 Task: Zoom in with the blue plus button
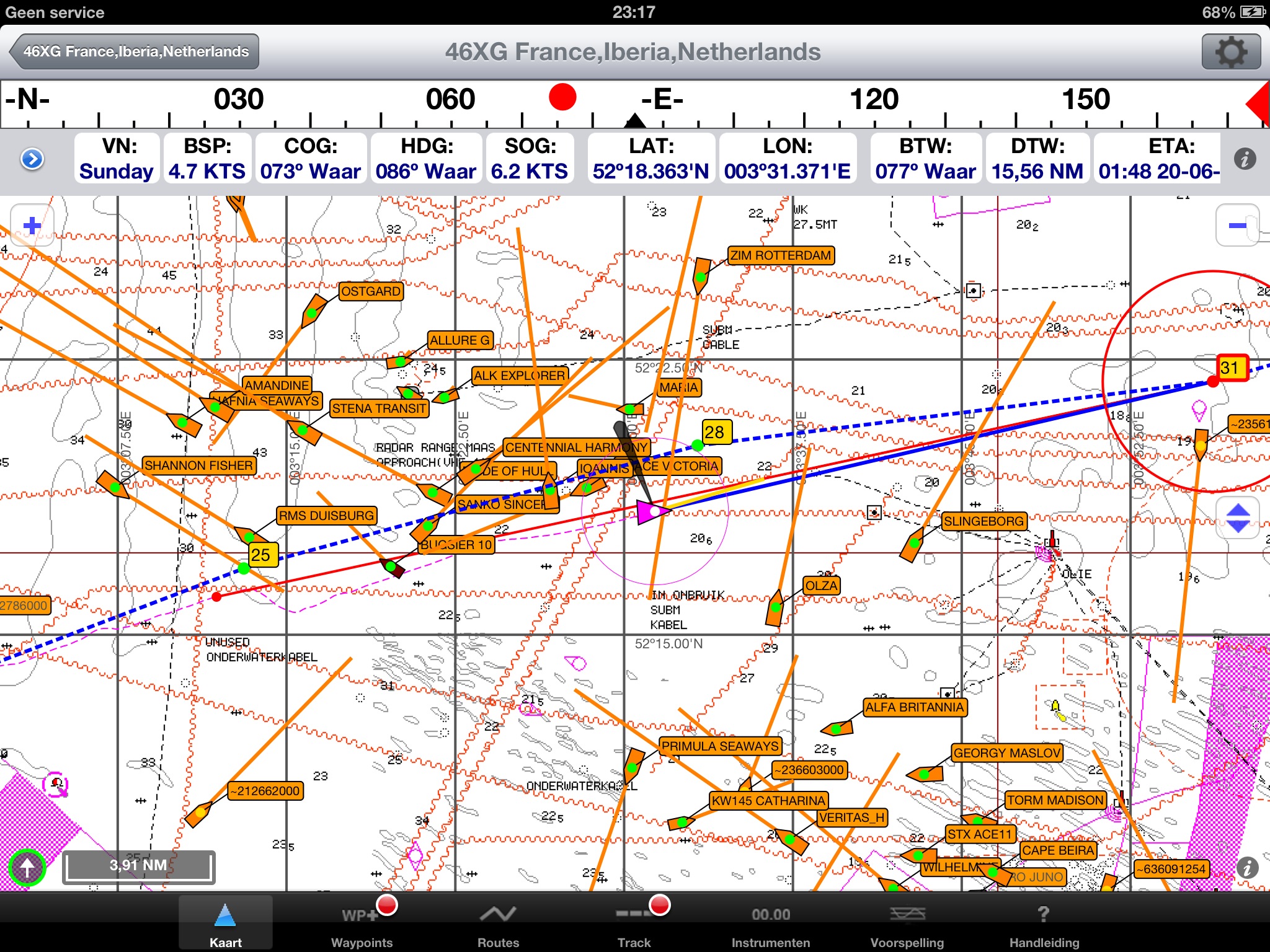pos(32,226)
